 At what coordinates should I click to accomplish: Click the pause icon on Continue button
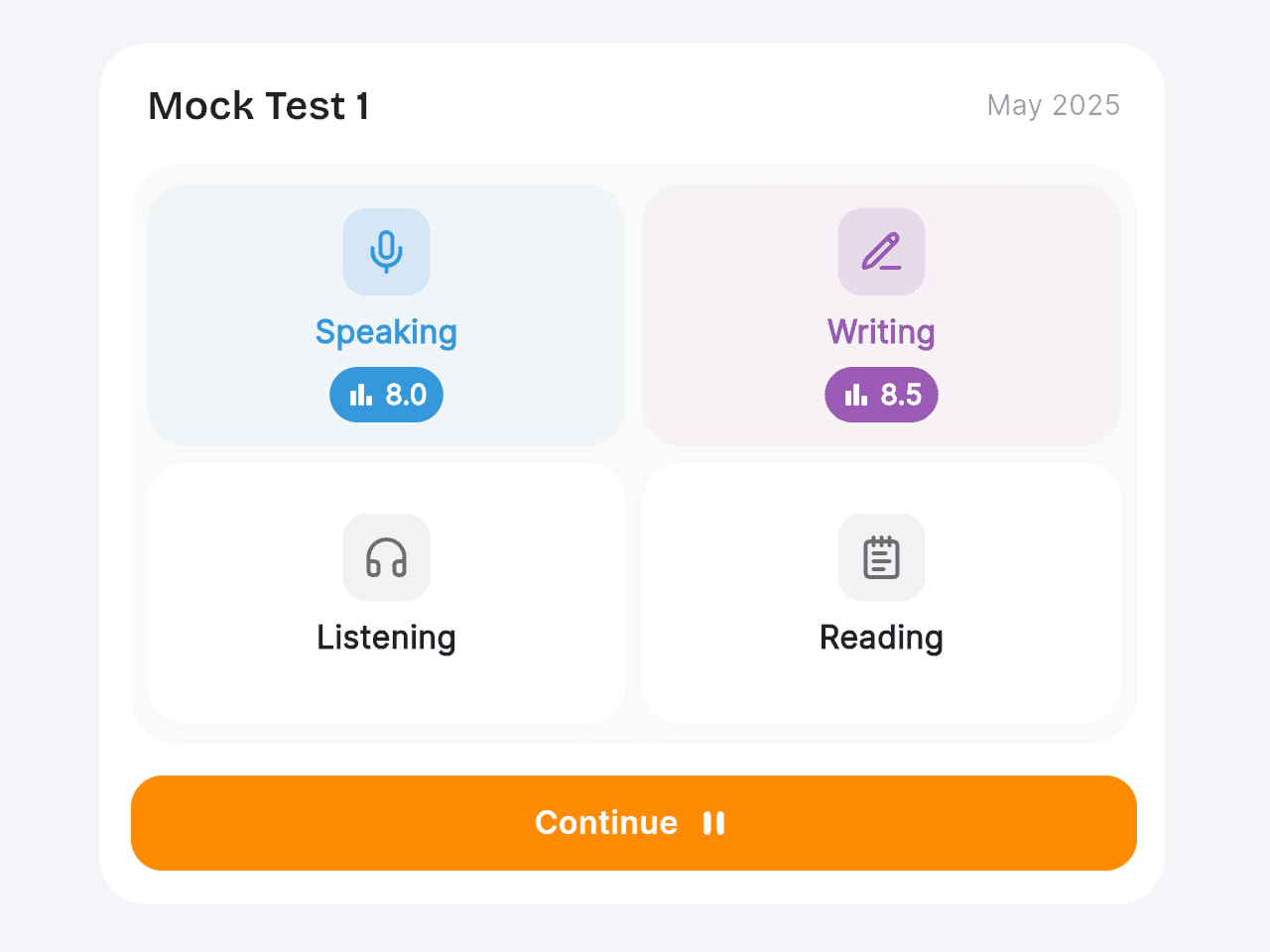click(713, 823)
